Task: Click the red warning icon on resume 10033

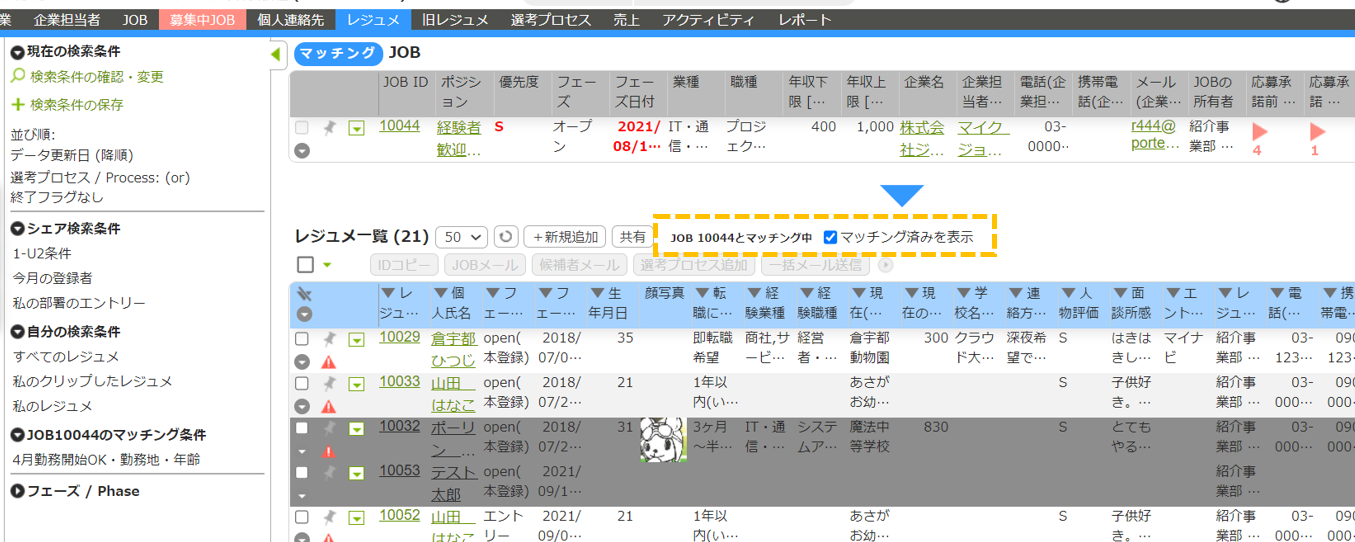Action: [328, 406]
